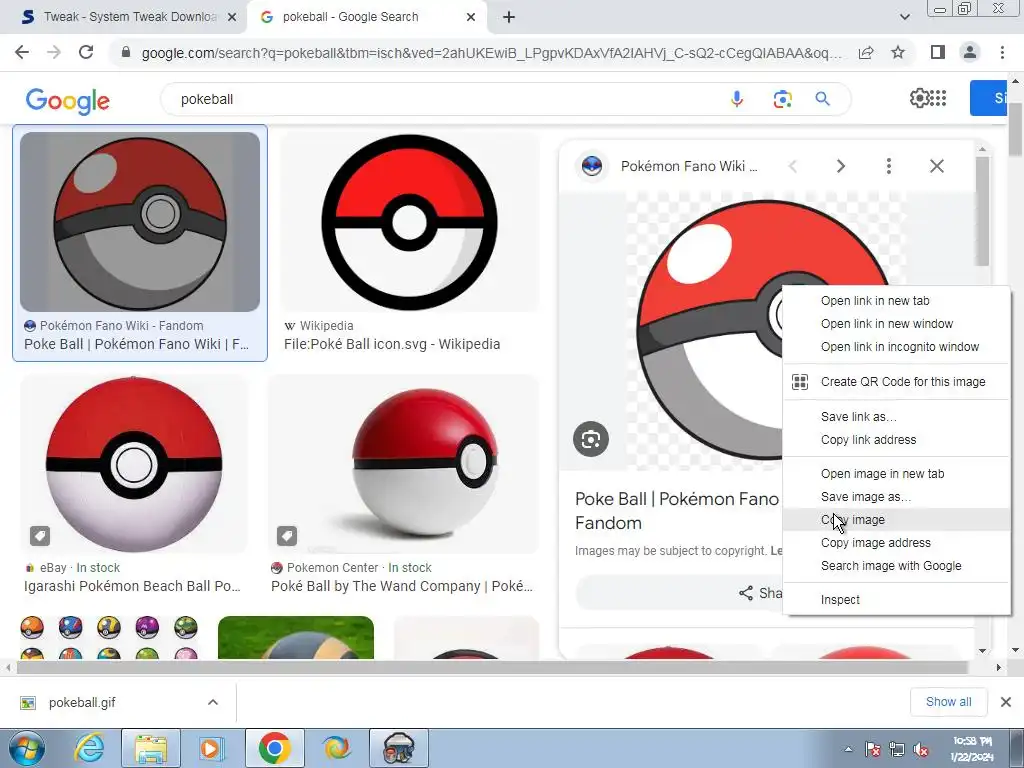This screenshot has width=1024, height=768.
Task: Click the address bar URL
Action: (491, 53)
